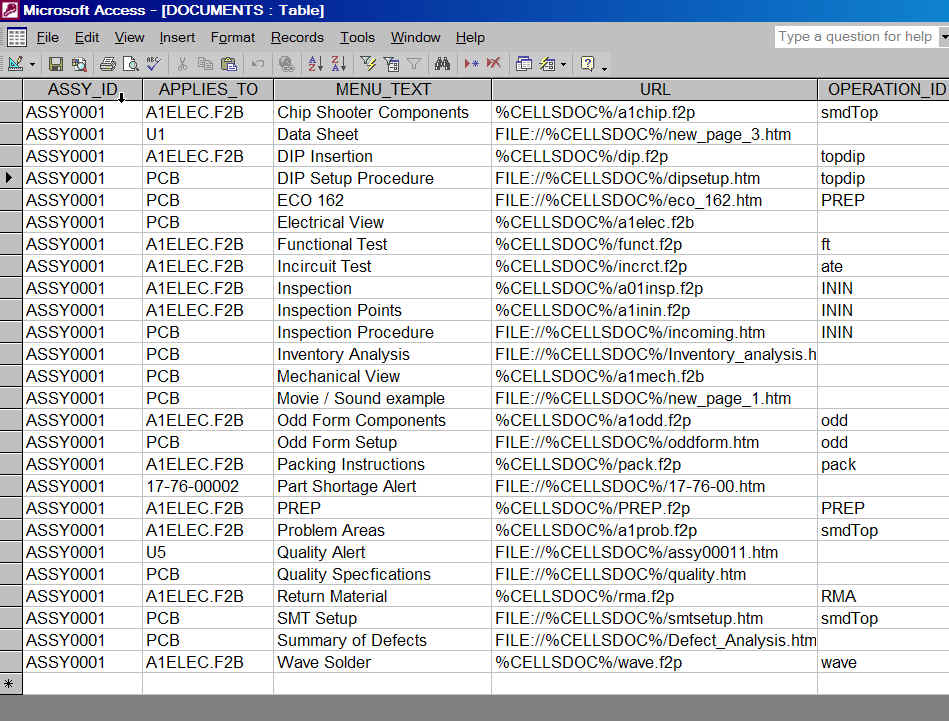Click the 'Chip Shooter Components' cell
The width and height of the screenshot is (949, 721).
pyautogui.click(x=383, y=112)
